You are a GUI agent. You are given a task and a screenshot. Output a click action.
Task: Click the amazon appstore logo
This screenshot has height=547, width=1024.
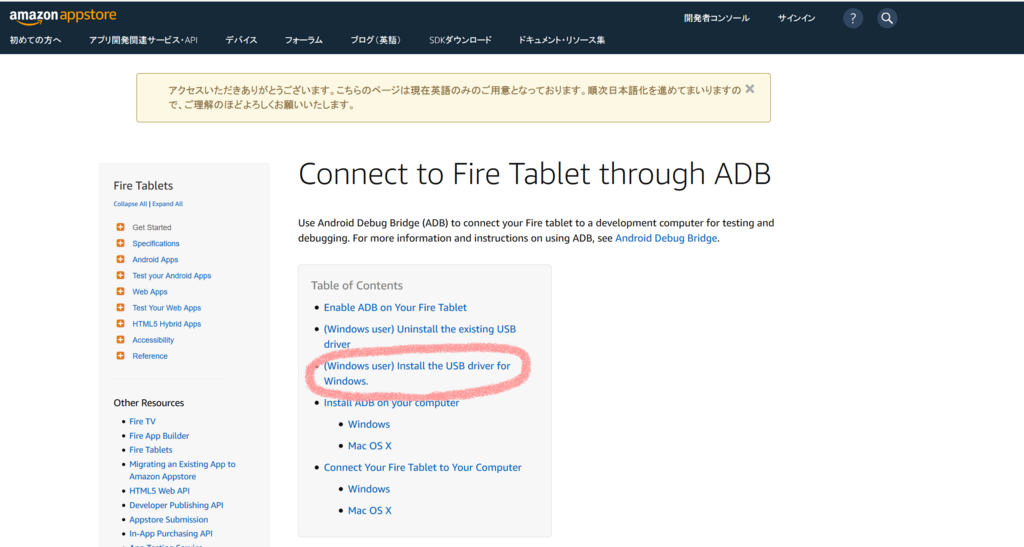63,16
